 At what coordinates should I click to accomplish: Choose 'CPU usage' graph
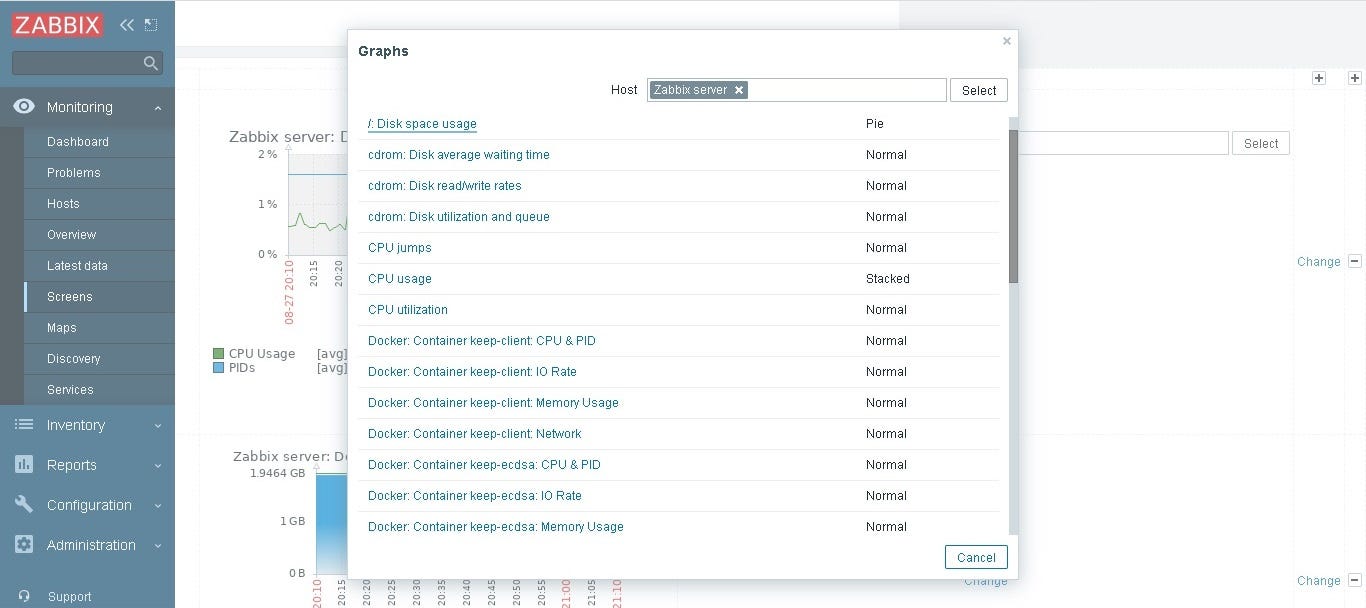[x=400, y=279]
